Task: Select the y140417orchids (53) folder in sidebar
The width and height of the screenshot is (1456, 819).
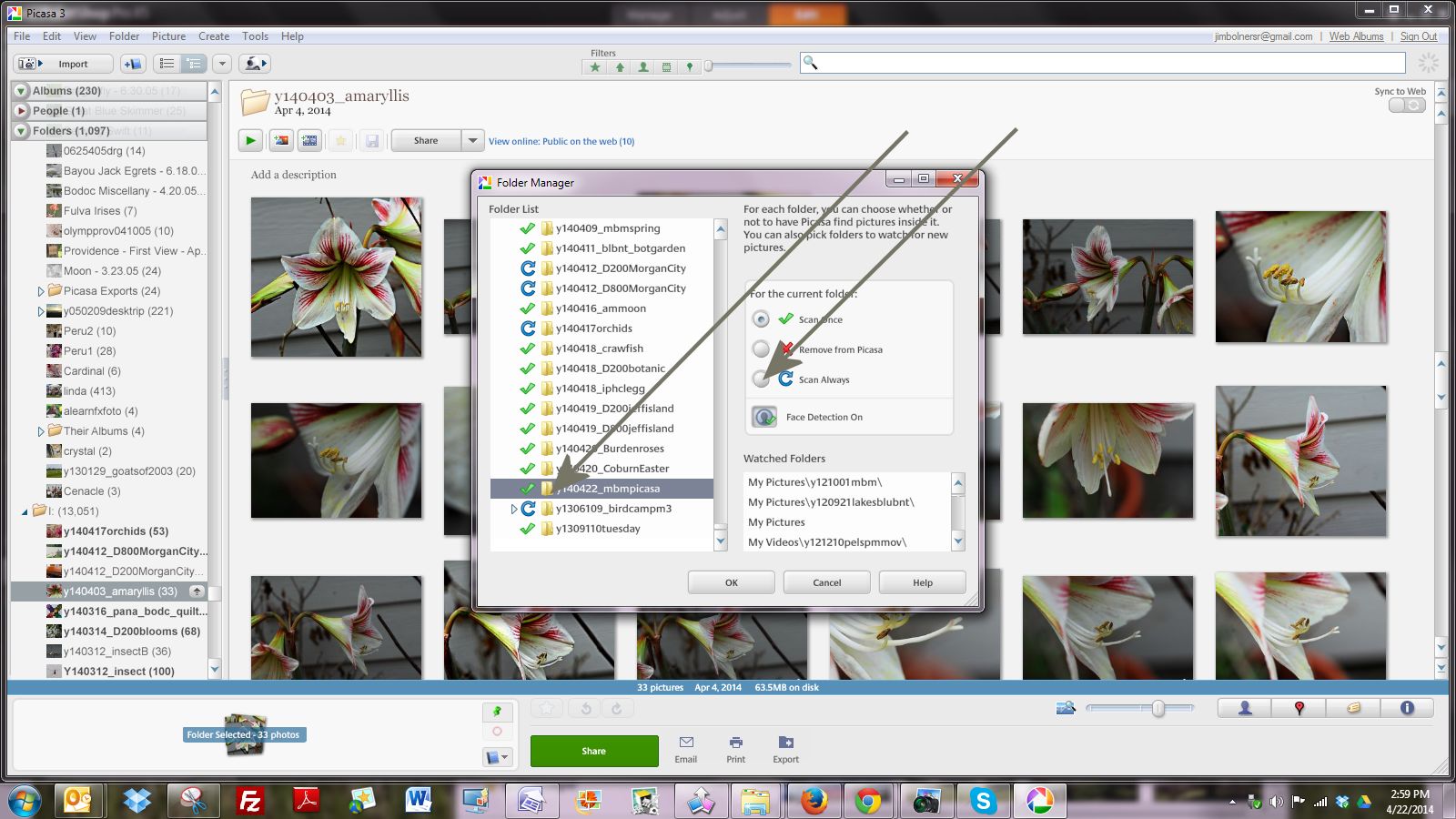Action: (116, 531)
